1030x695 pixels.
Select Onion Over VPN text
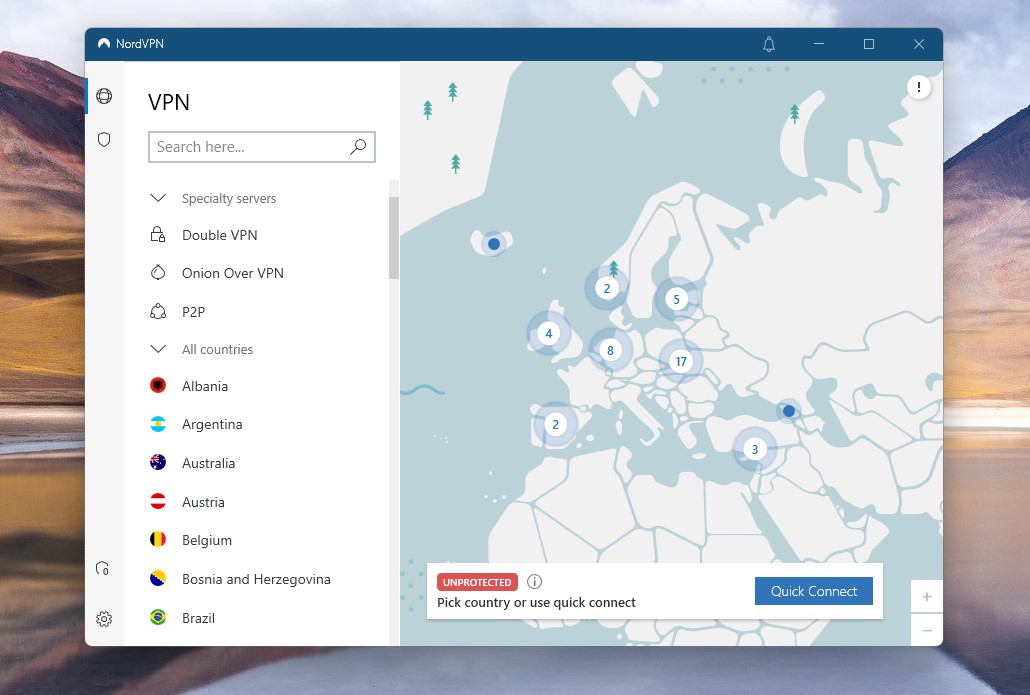(x=233, y=273)
